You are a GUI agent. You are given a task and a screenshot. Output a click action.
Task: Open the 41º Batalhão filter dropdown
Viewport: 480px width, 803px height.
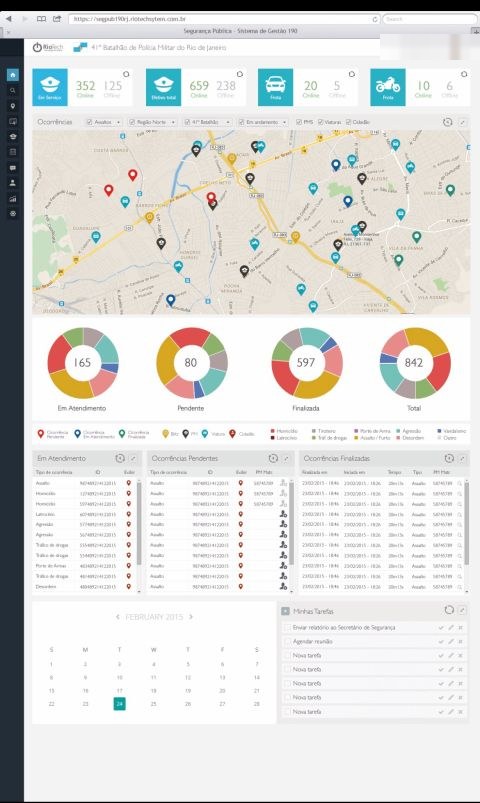pos(206,122)
